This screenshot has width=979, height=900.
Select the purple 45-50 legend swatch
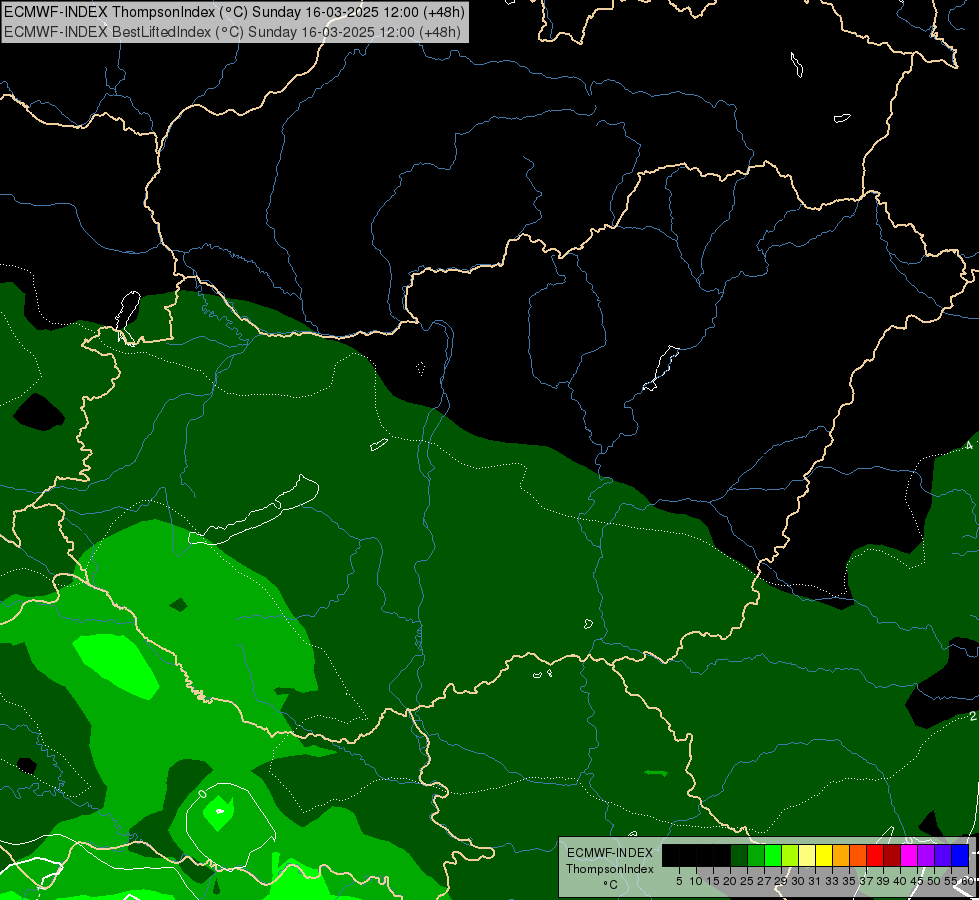tap(926, 856)
